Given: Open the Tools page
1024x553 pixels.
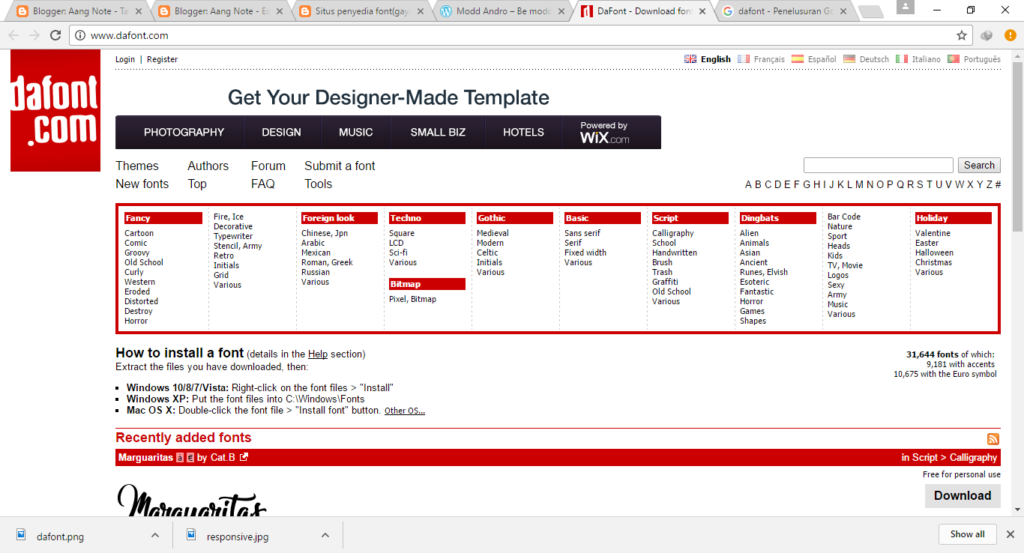Looking at the screenshot, I should [x=318, y=184].
